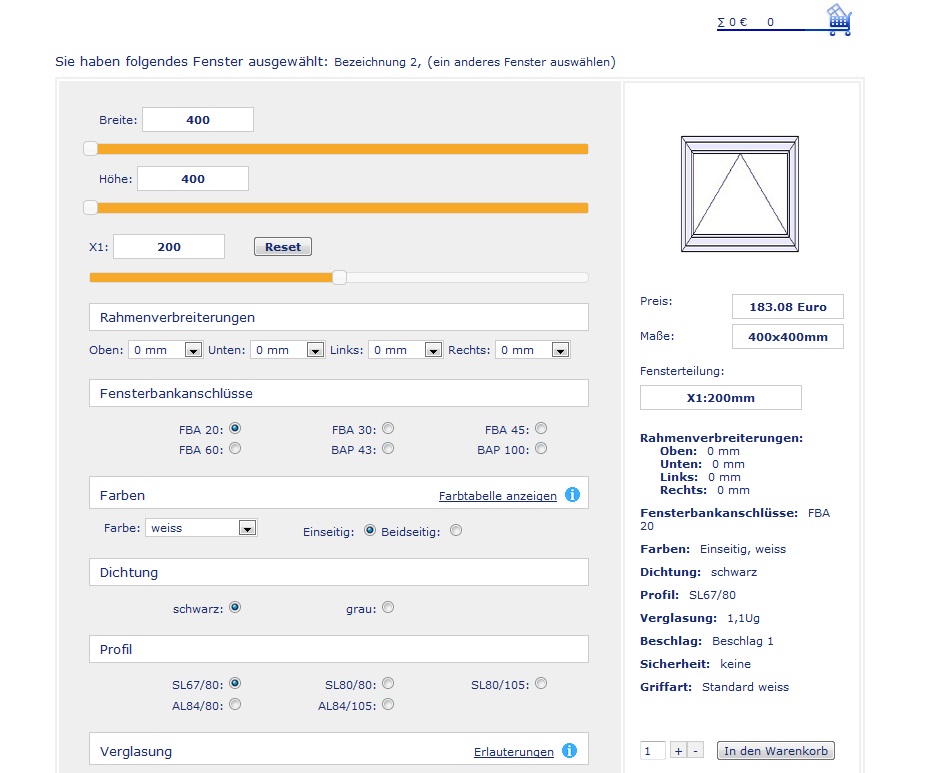Select FBA 30 radio button
Screen dimensions: 925x773
(x=388, y=428)
